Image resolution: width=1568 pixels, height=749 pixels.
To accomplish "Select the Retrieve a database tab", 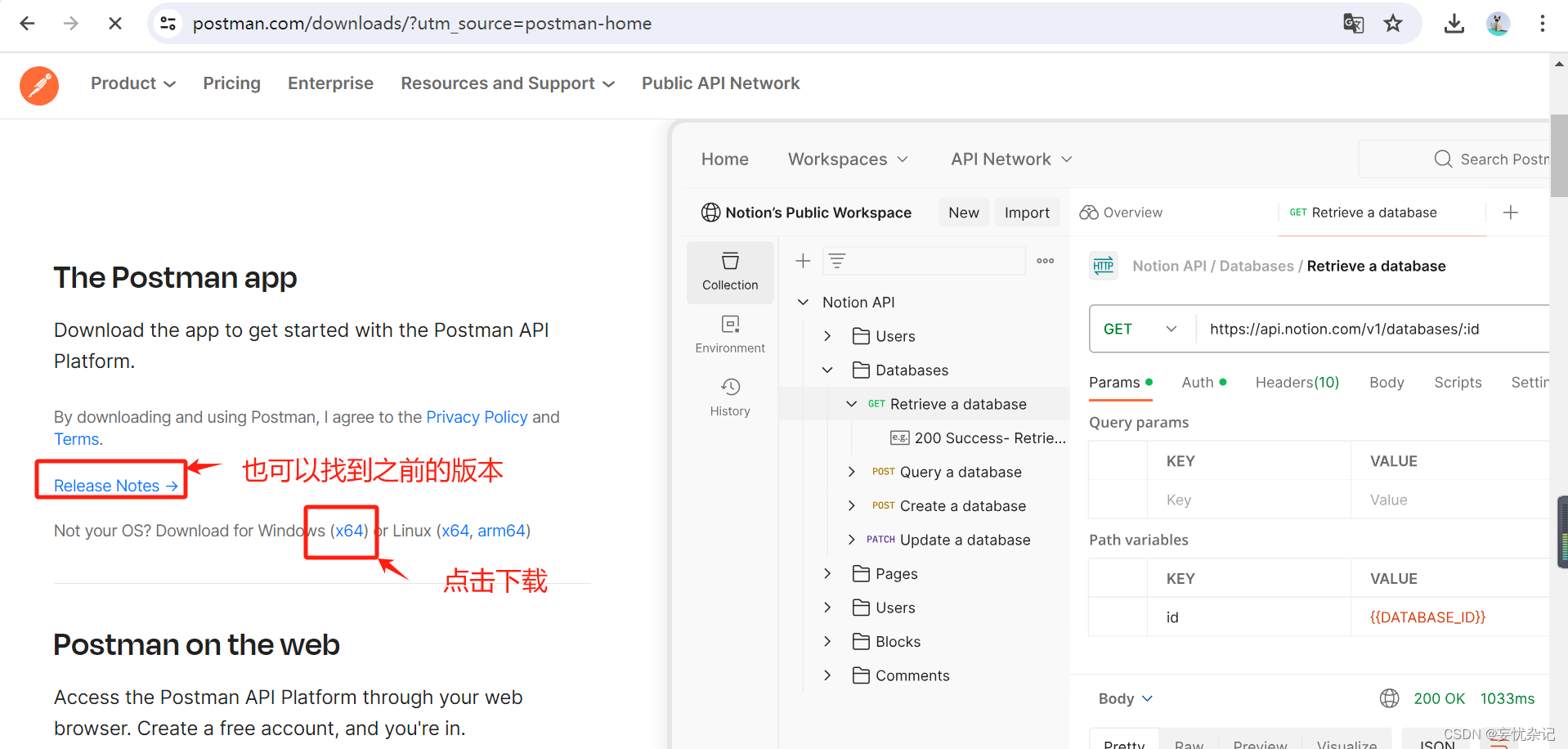I will pos(1382,213).
